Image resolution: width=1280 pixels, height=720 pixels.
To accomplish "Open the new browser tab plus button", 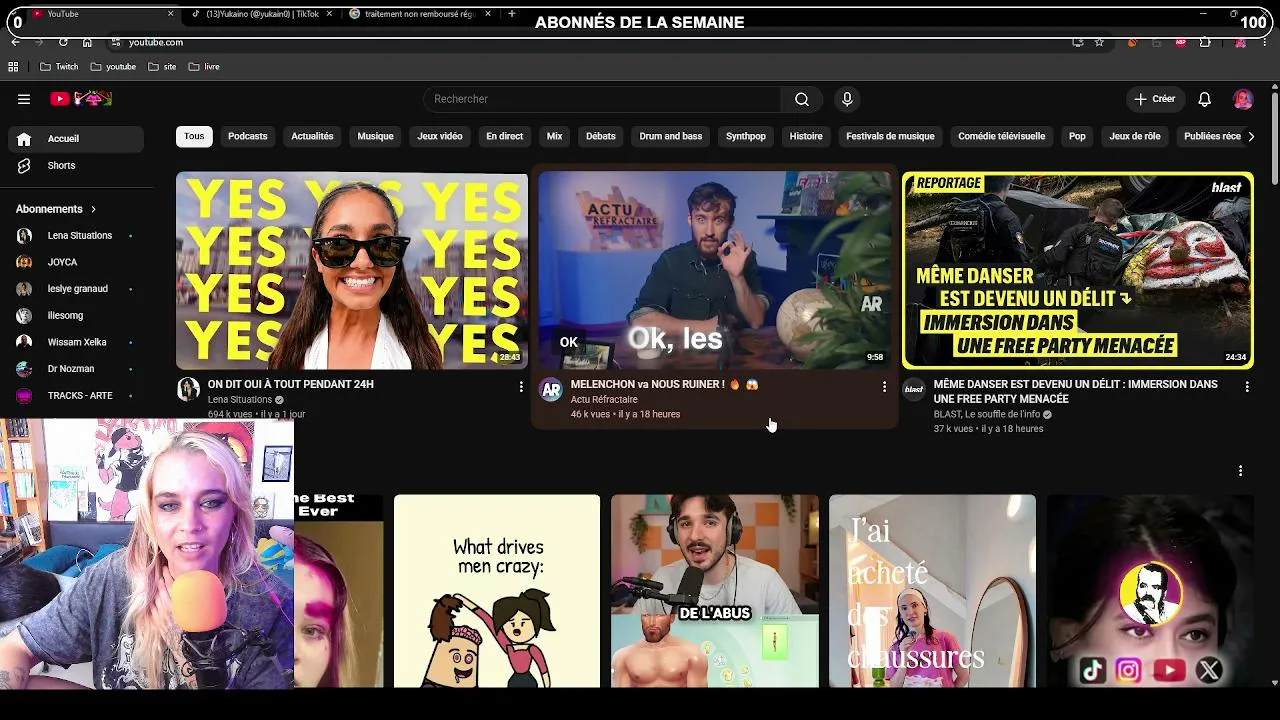I will pyautogui.click(x=512, y=14).
